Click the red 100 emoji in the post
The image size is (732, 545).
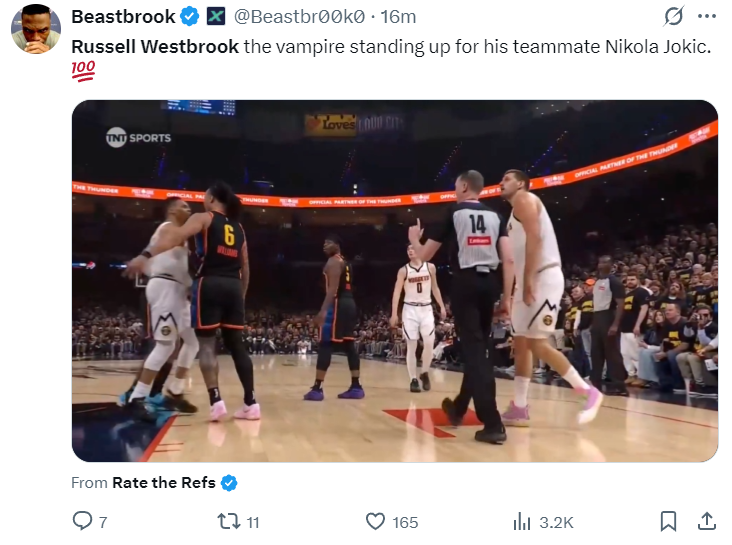coord(83,71)
